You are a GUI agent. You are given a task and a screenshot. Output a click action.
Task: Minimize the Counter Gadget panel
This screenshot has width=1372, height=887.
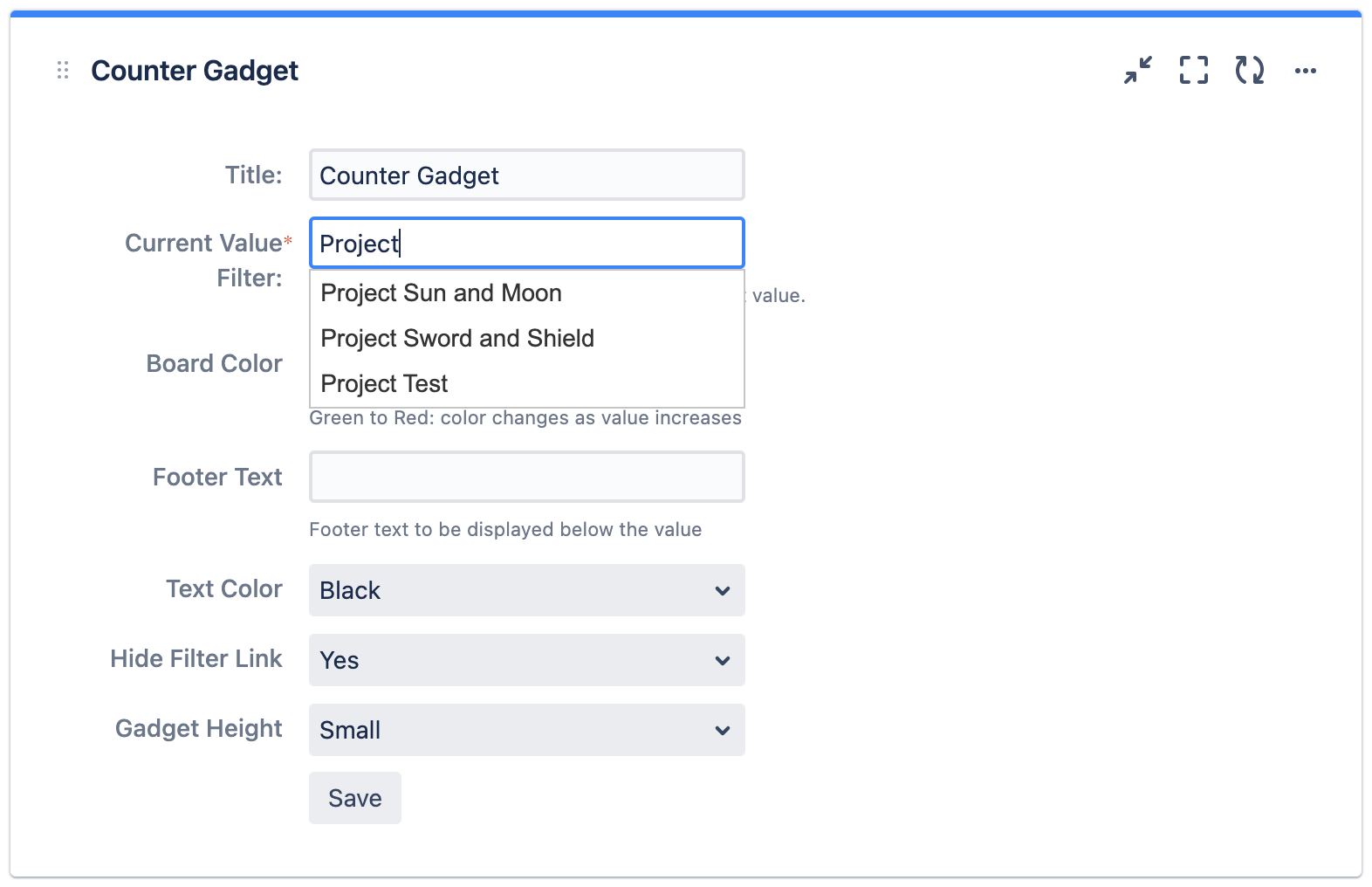1138,70
